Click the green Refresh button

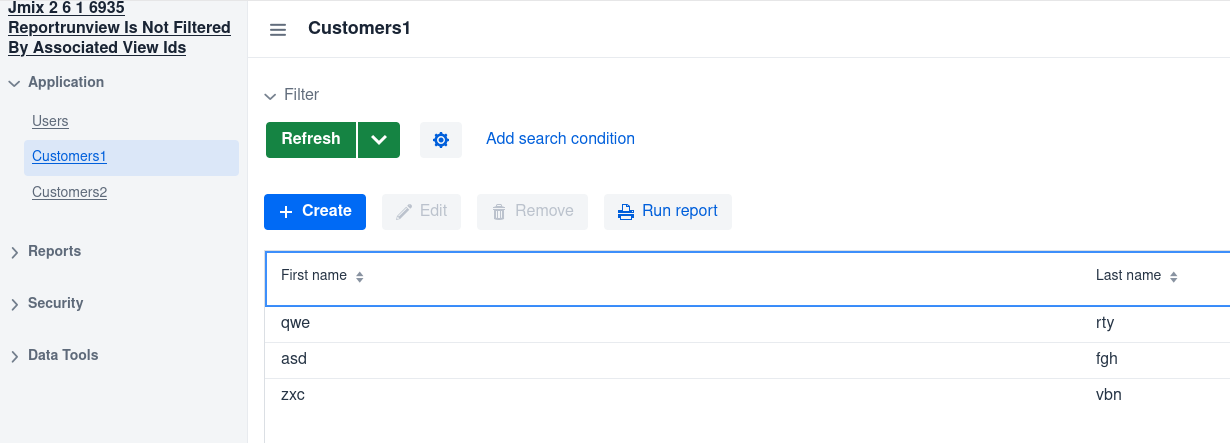[x=311, y=140]
